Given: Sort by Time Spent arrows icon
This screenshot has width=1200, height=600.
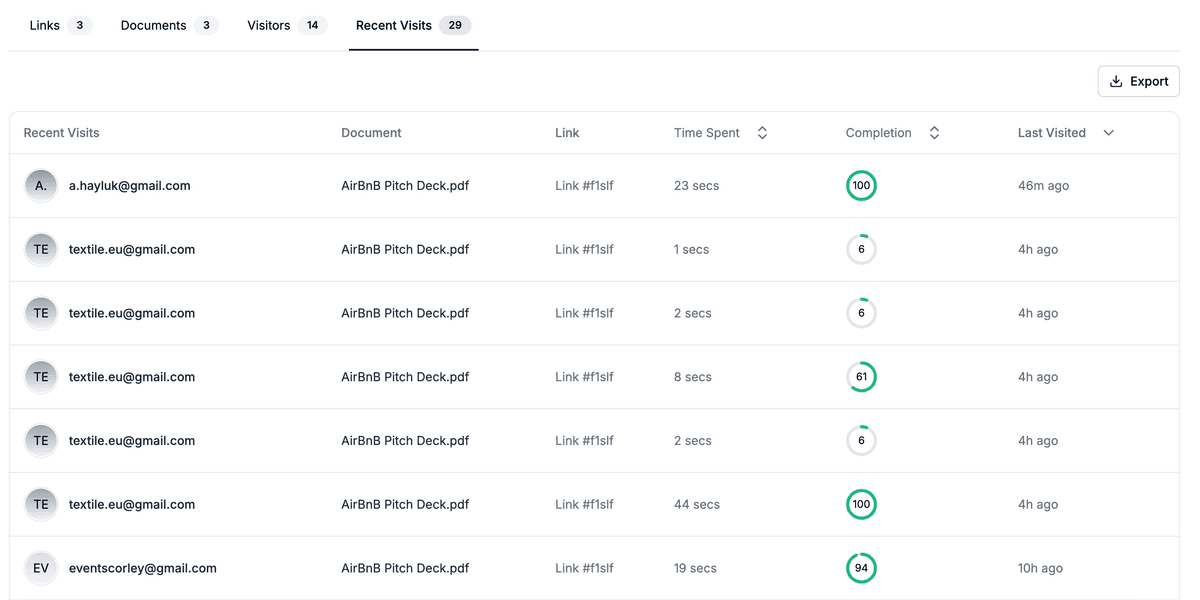Looking at the screenshot, I should click(x=762, y=133).
